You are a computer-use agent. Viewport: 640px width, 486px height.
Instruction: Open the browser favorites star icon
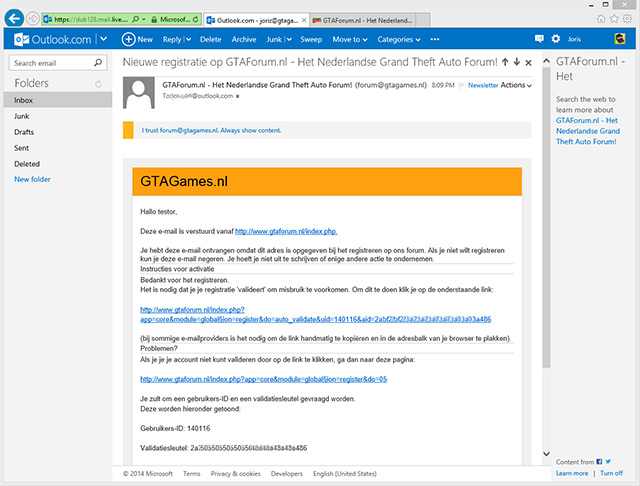click(x=614, y=19)
